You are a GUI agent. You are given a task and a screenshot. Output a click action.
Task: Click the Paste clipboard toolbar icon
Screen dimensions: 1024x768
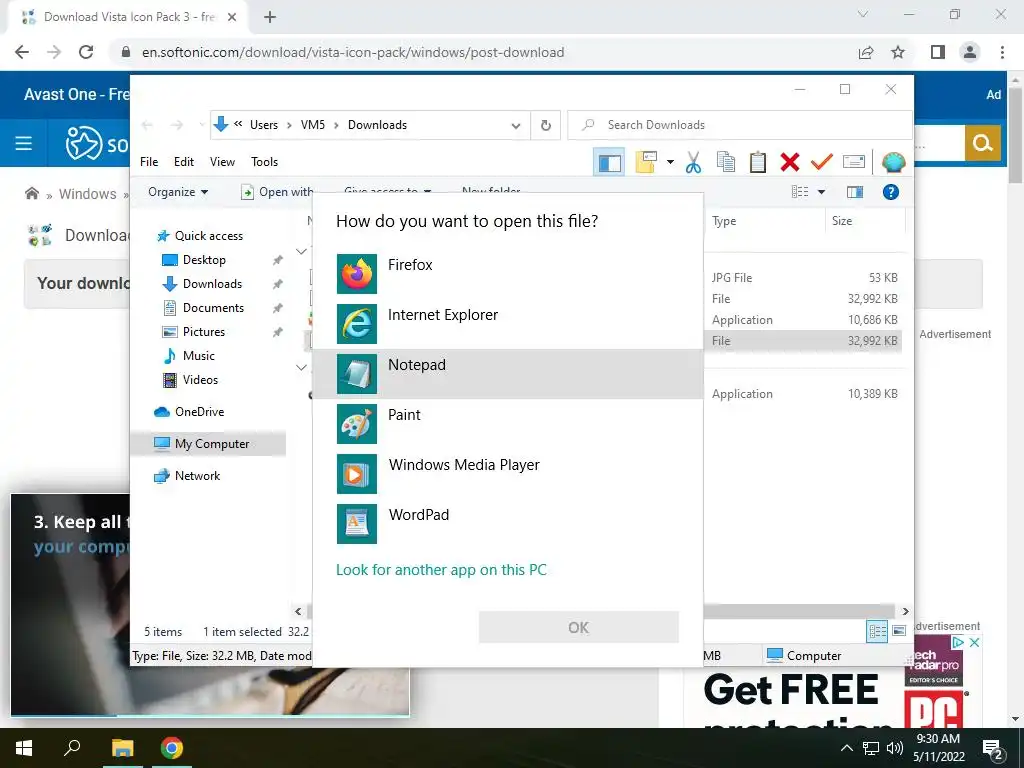point(758,162)
